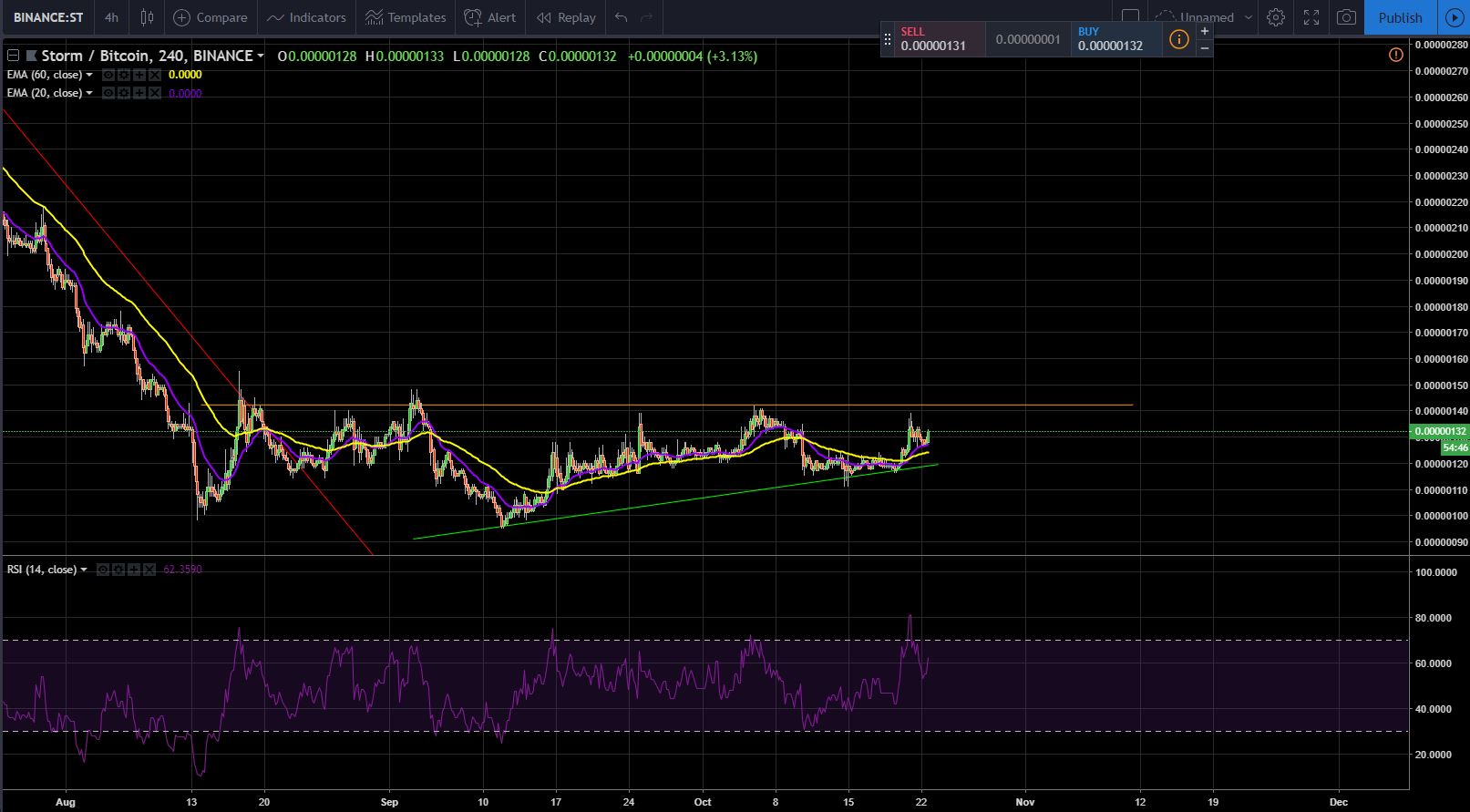Expand the EMA (20, close) indicator menu
Image resolution: width=1470 pixels, height=812 pixels.
coord(89,93)
